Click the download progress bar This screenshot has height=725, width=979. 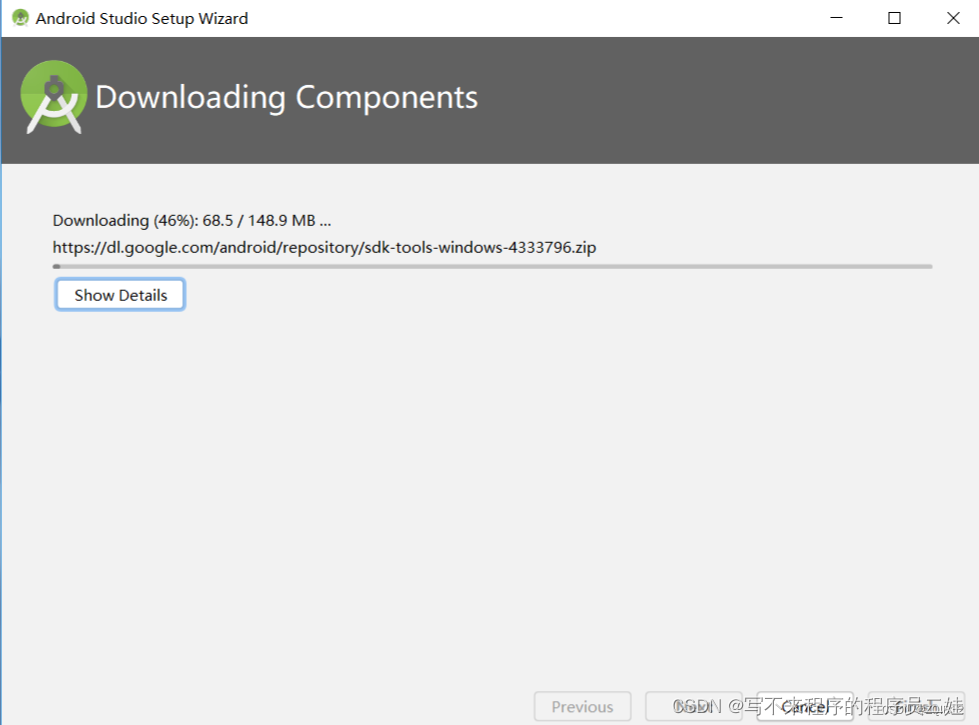coord(492,267)
